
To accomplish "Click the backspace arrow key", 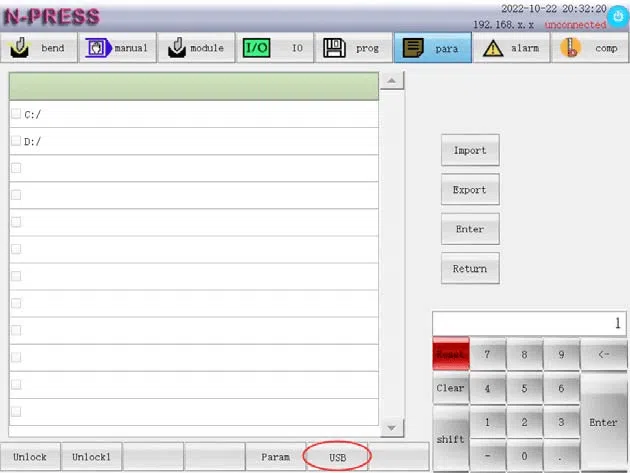I will [603, 354].
